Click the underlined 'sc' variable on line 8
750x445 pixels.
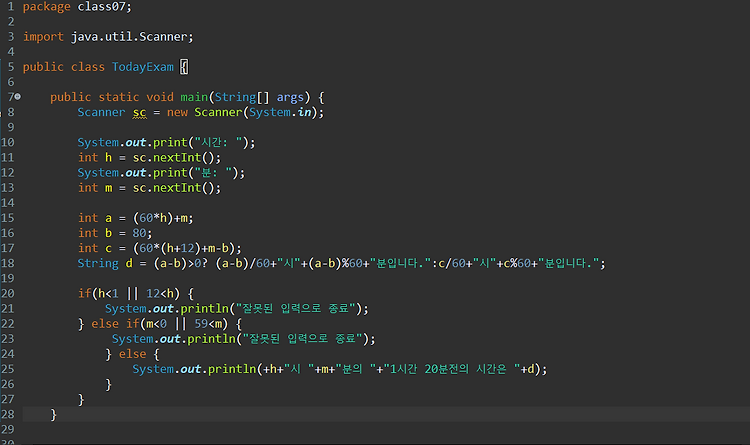tap(139, 113)
